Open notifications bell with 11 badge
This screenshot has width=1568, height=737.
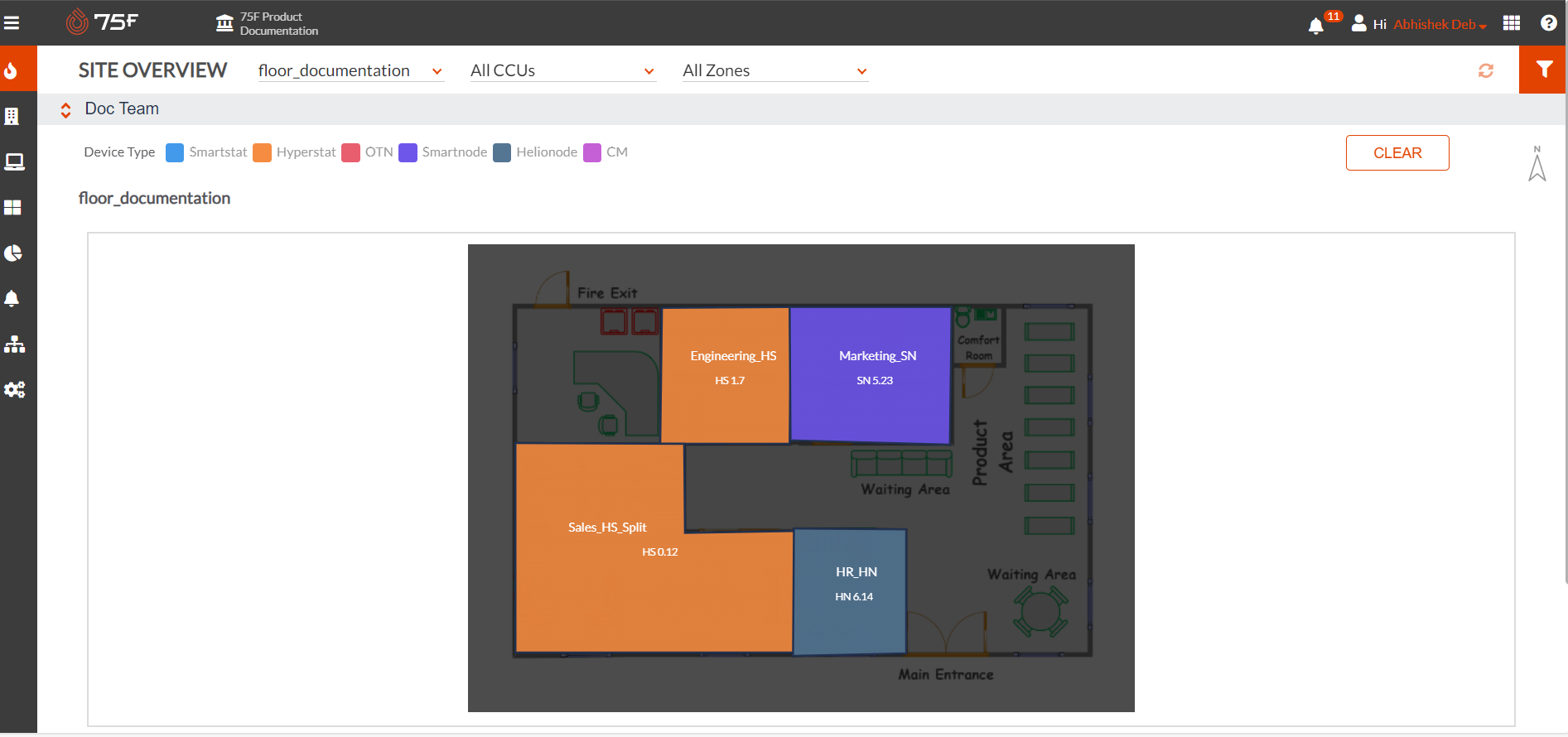[x=1316, y=25]
